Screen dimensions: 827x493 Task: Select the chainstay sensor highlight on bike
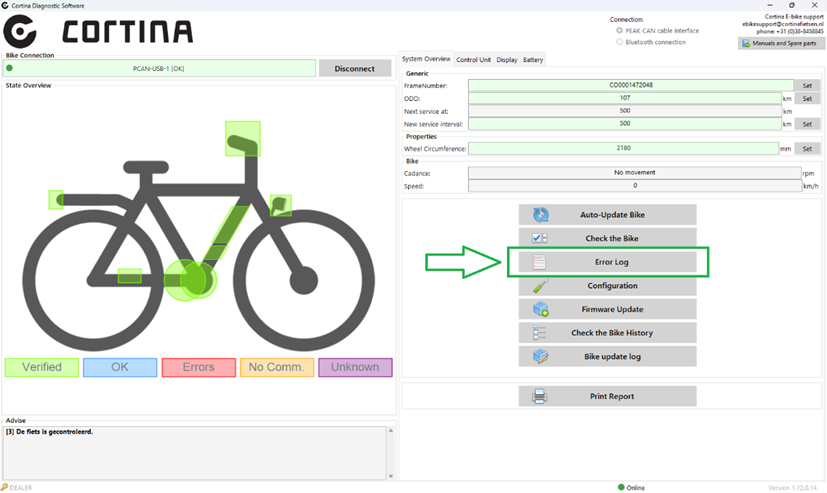pos(129,275)
